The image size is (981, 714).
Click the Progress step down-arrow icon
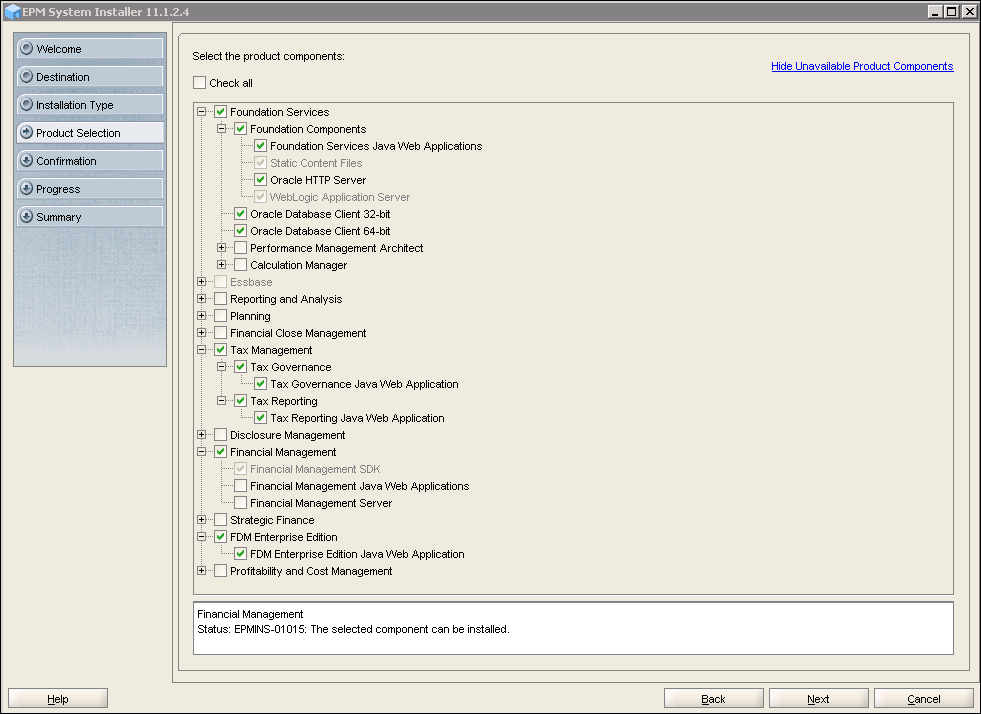[26, 188]
